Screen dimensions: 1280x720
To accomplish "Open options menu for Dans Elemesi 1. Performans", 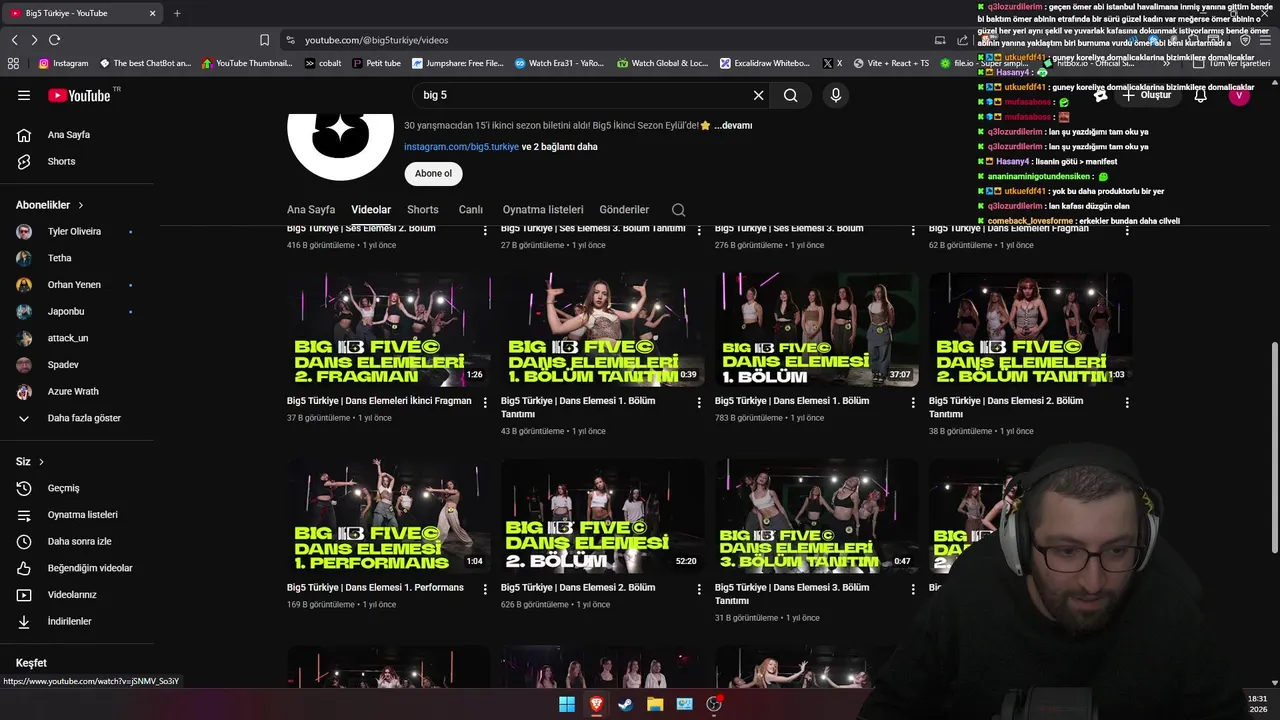I will coord(485,590).
